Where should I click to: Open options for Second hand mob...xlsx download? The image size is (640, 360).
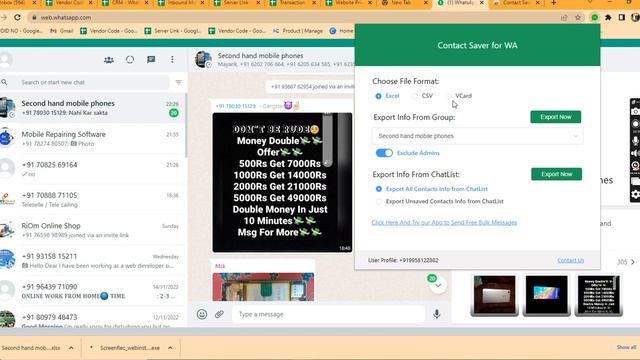tap(71, 348)
